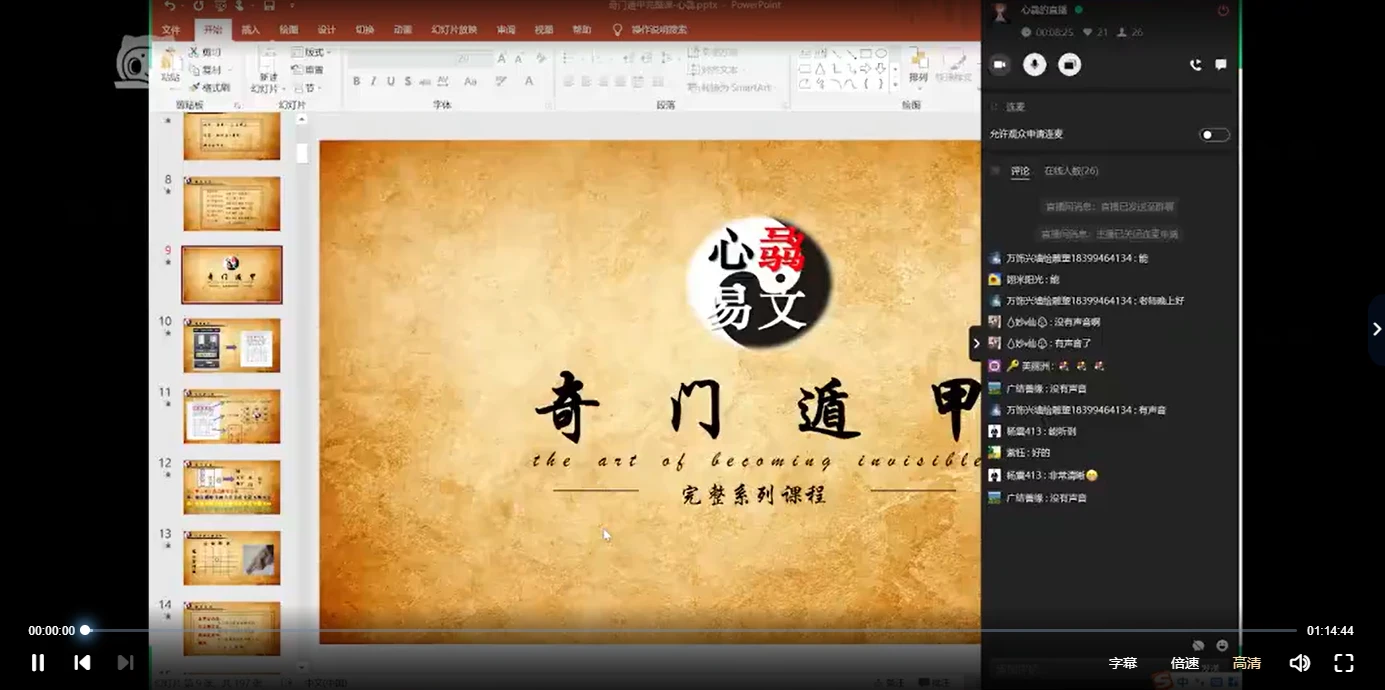Screen dimensions: 1385x690
Task: Open the 切换 Transitions ribbon tab
Action: [365, 30]
